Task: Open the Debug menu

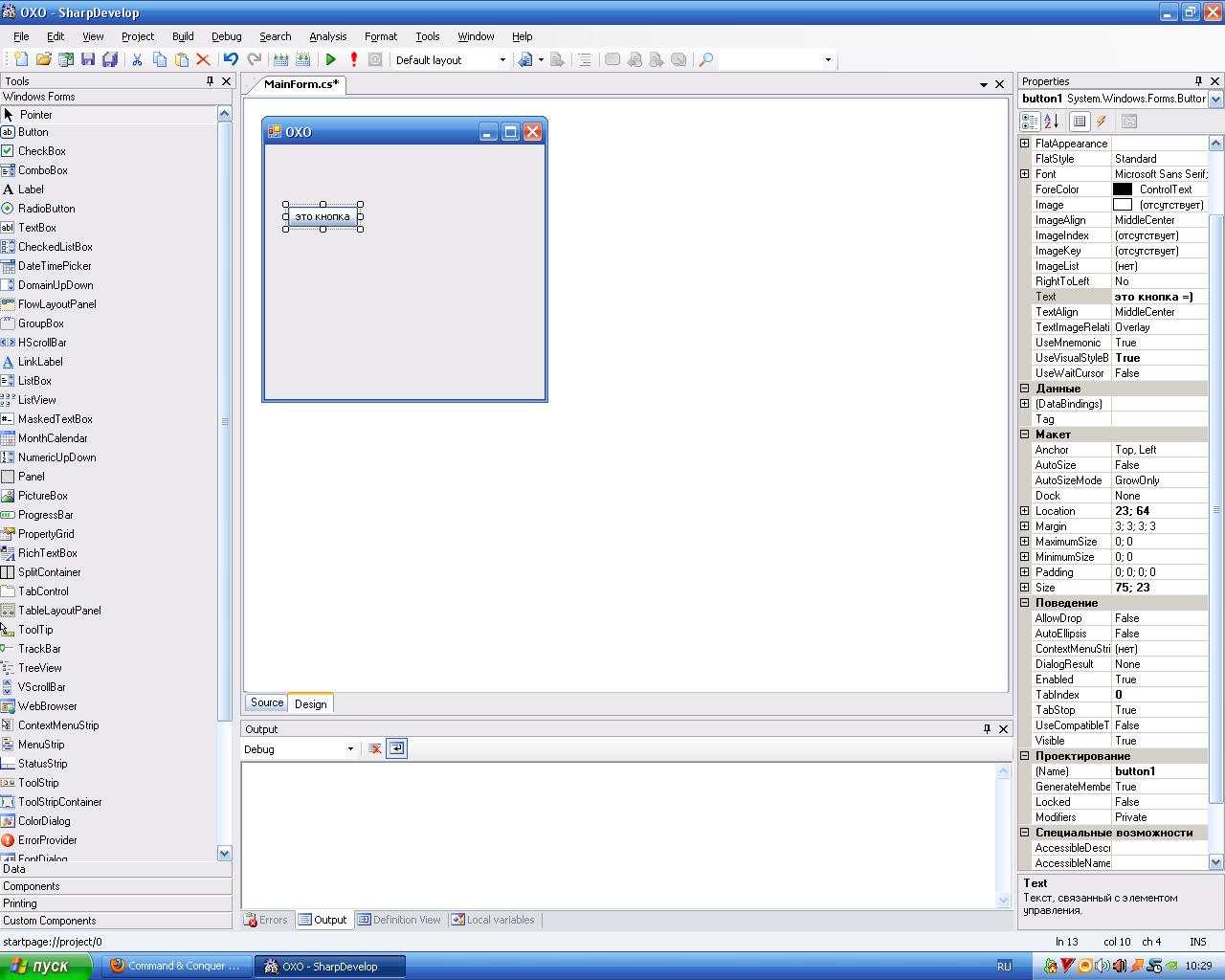Action: coord(226,36)
